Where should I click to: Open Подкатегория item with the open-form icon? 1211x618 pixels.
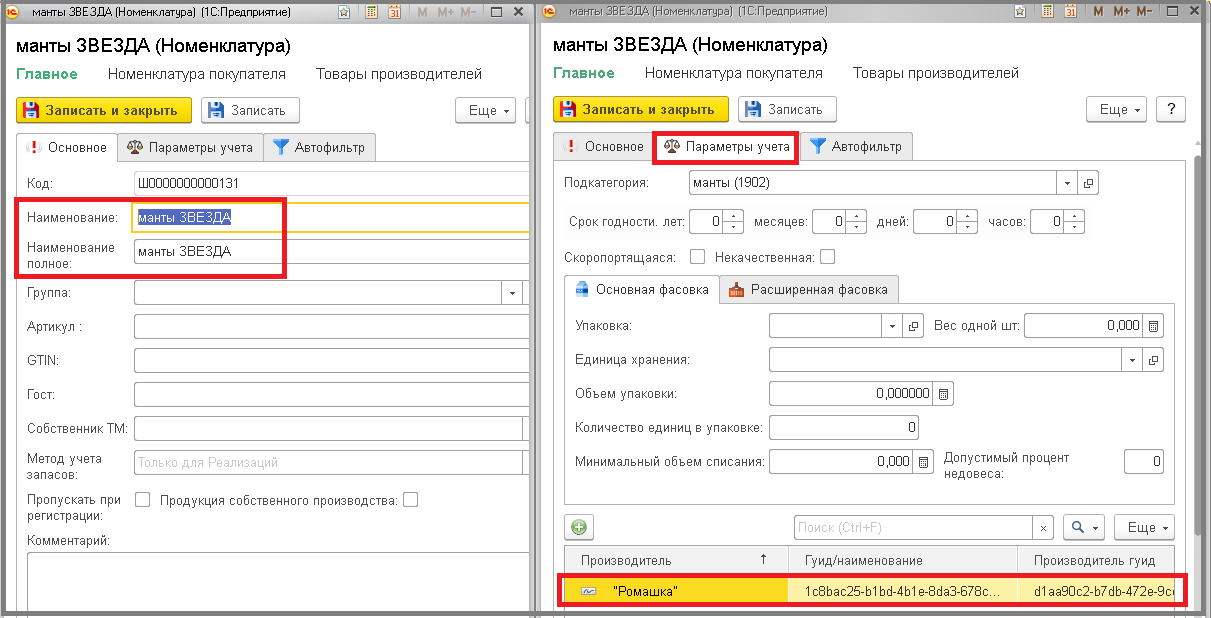(1089, 184)
